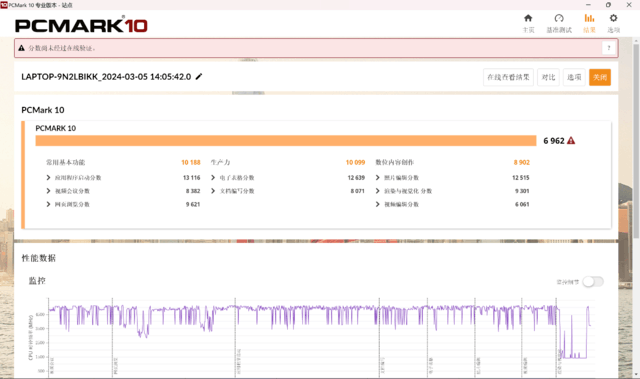This screenshot has height=379, width=640.
Task: Click the question mark help icon in warning banner
Action: 609,48
